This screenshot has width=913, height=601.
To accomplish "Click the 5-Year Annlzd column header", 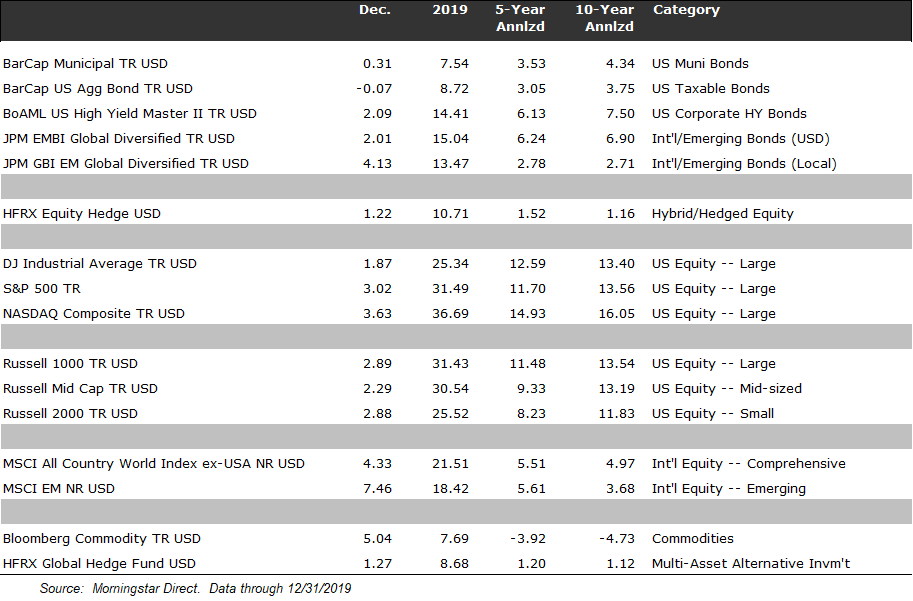I will point(520,18).
